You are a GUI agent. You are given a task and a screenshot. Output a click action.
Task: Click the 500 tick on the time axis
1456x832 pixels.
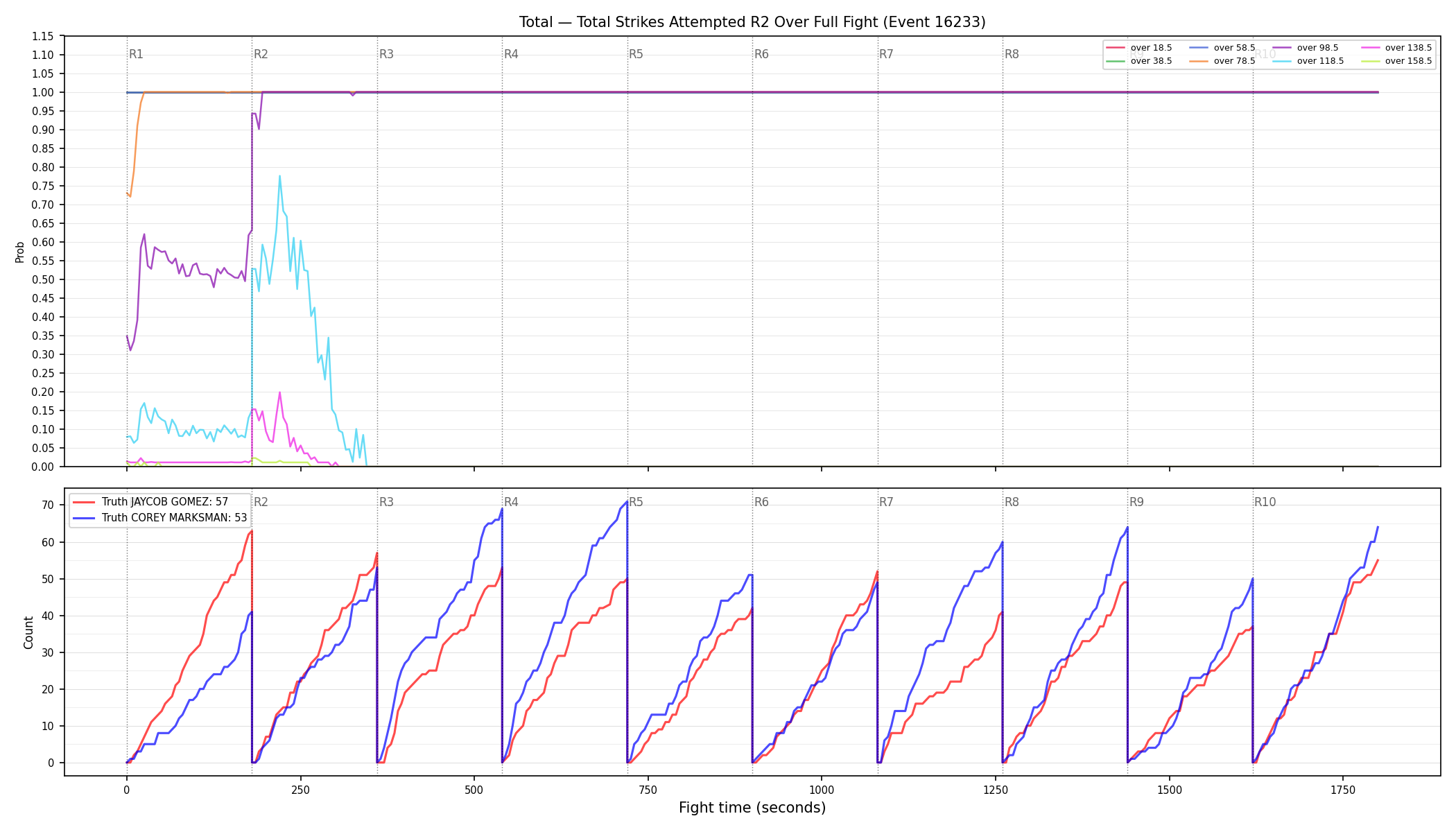[x=474, y=790]
